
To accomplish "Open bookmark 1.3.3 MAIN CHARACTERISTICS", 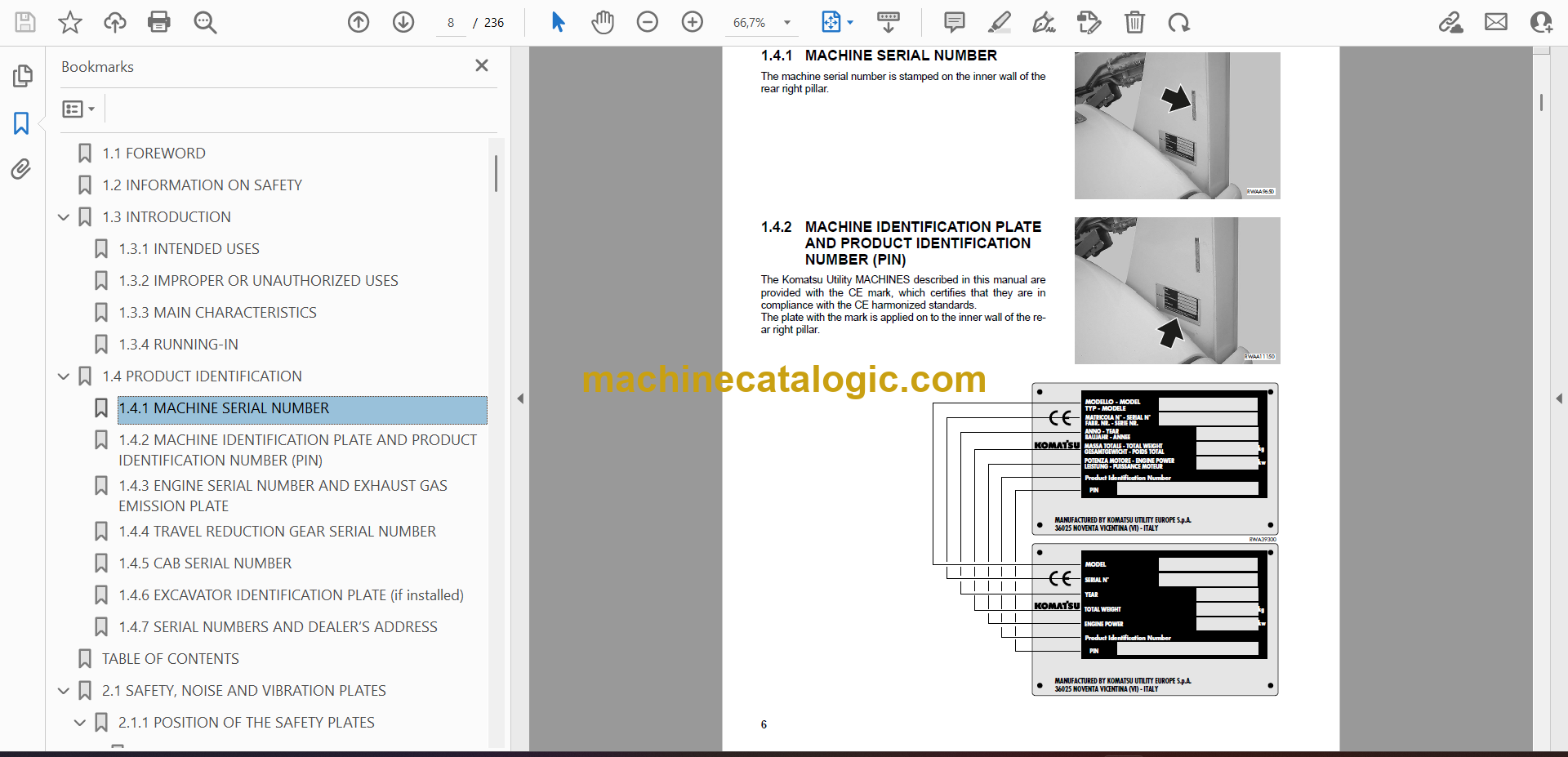I will click(x=217, y=313).
